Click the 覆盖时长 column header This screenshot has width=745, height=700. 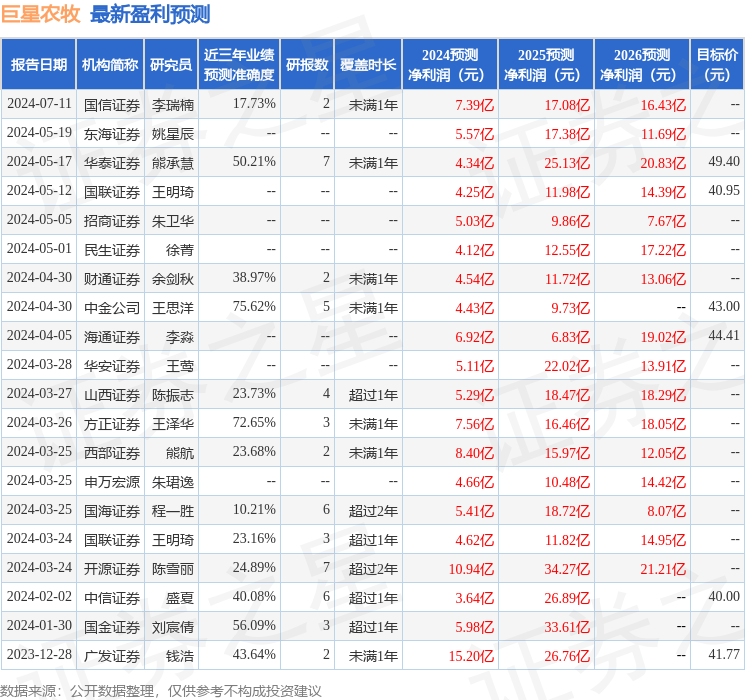[368, 65]
